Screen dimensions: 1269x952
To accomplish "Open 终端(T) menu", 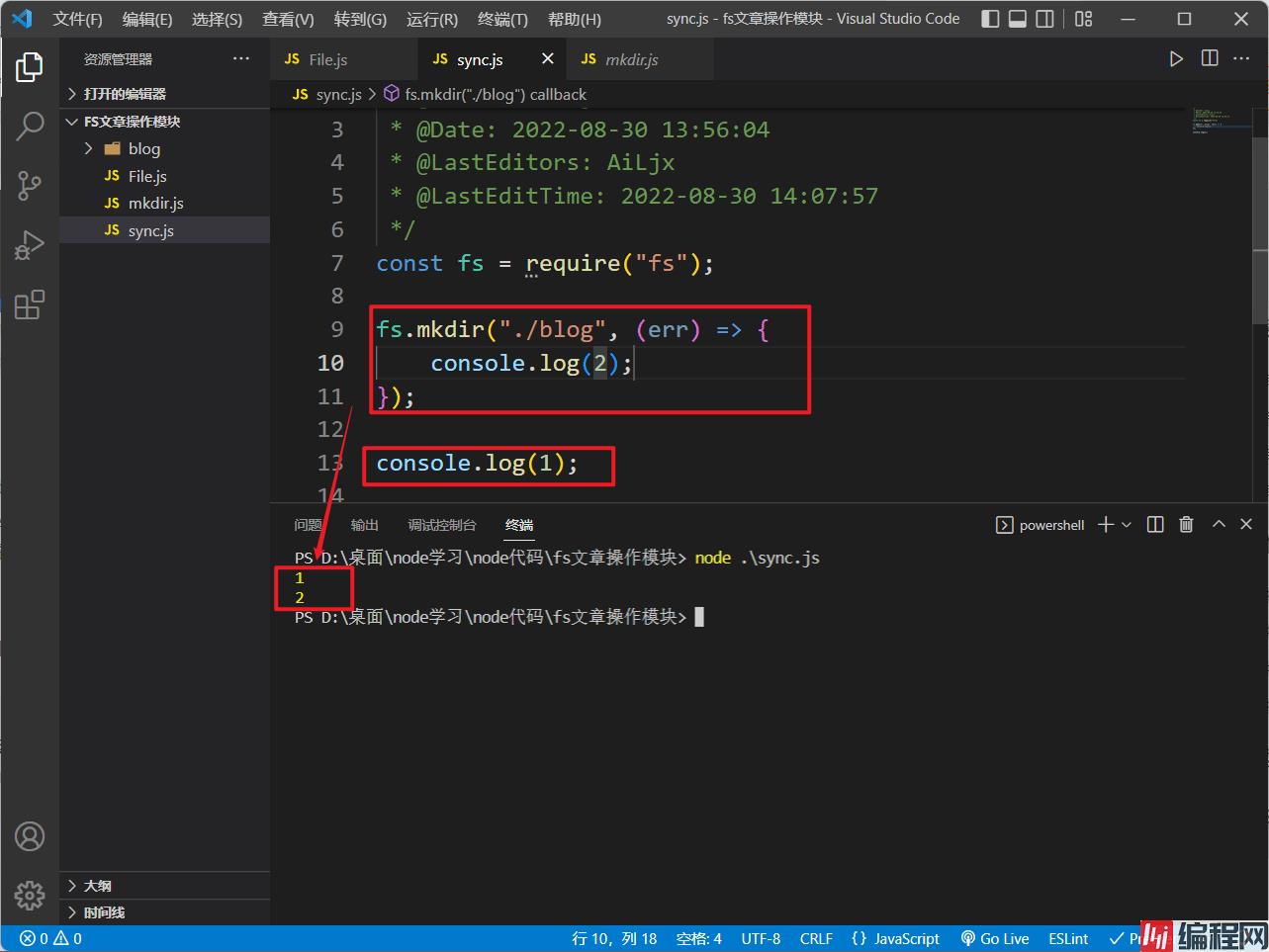I will [x=502, y=19].
